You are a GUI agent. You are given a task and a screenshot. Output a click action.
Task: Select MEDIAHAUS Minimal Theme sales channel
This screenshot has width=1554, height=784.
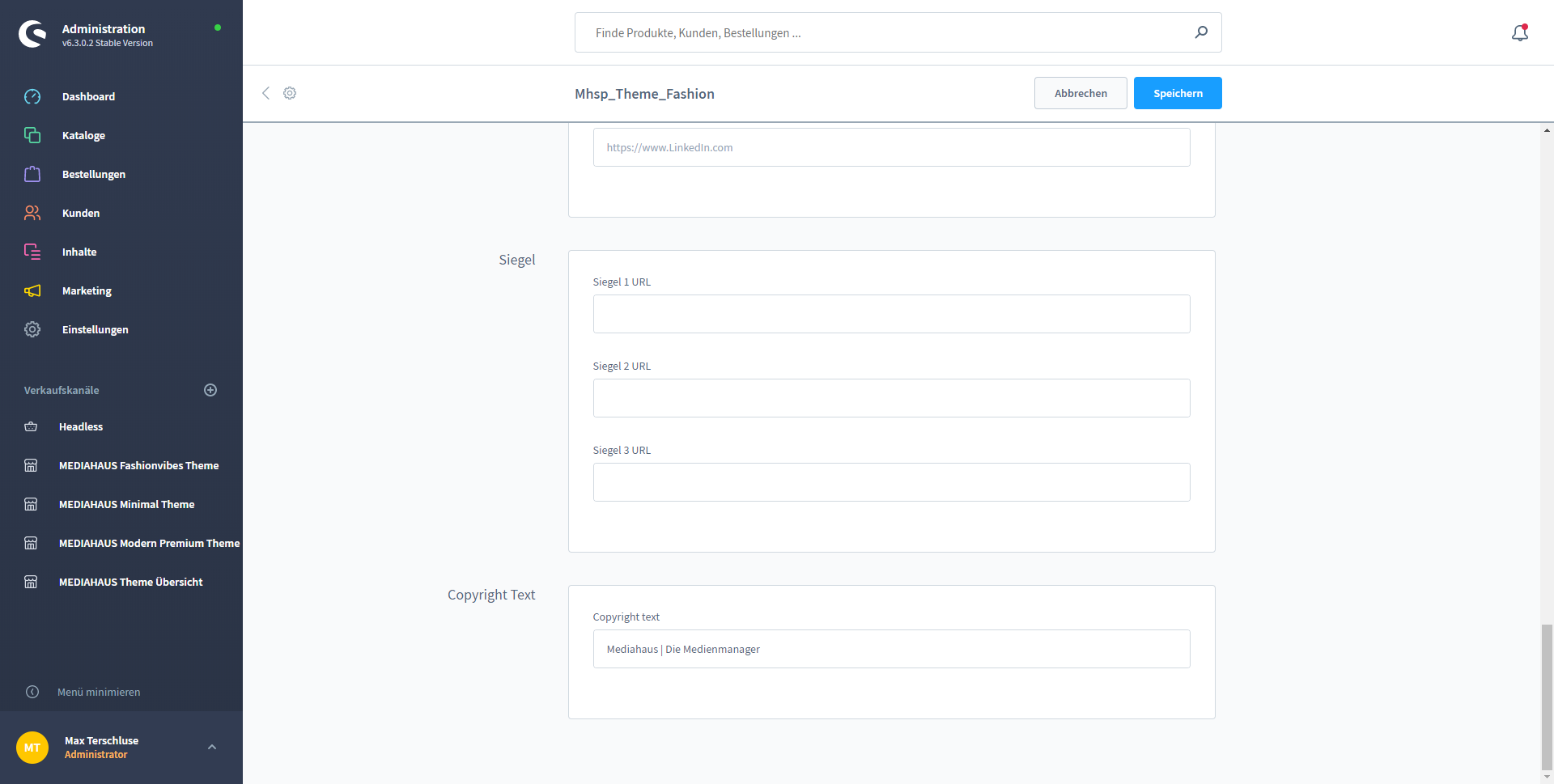[x=126, y=504]
